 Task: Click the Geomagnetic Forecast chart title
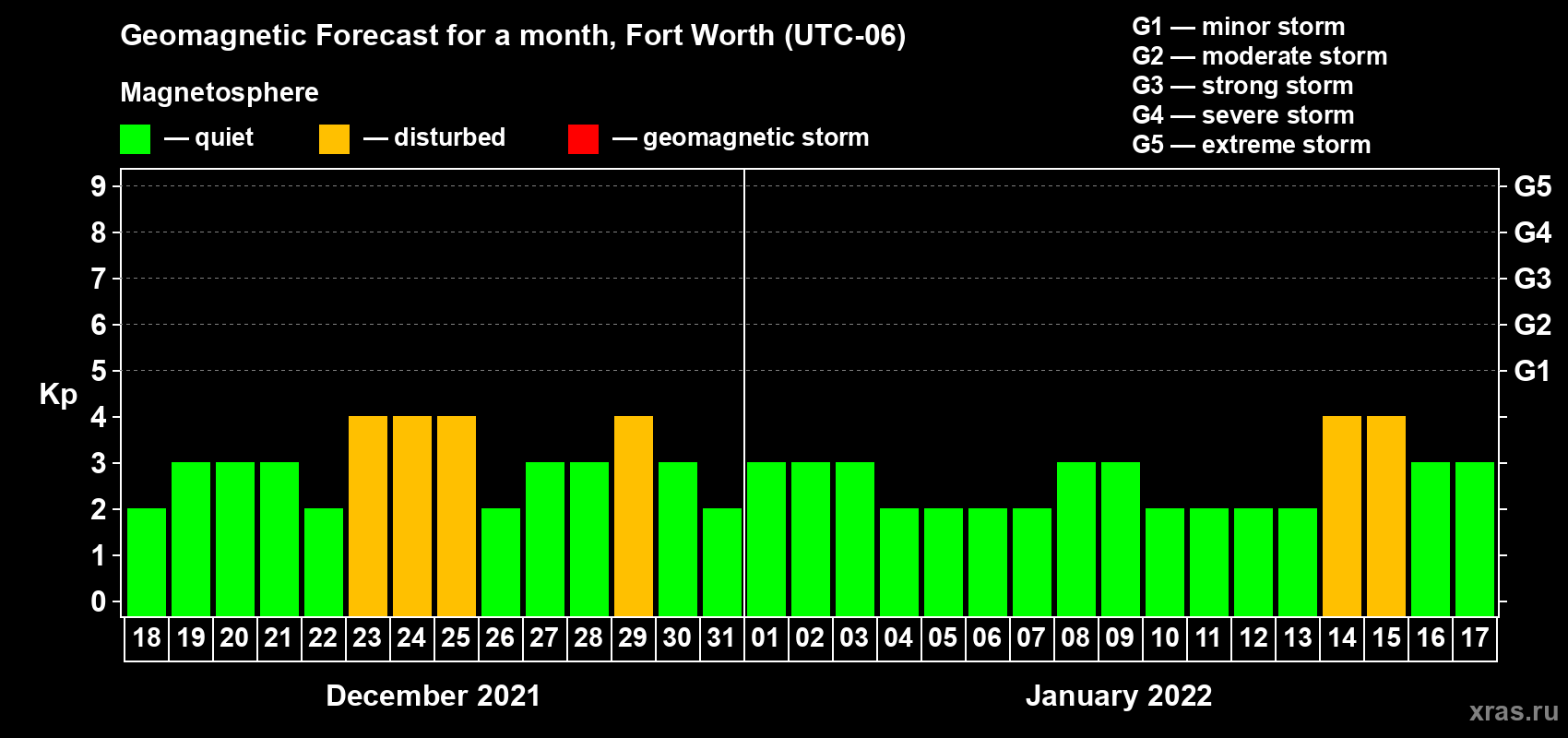(x=513, y=35)
